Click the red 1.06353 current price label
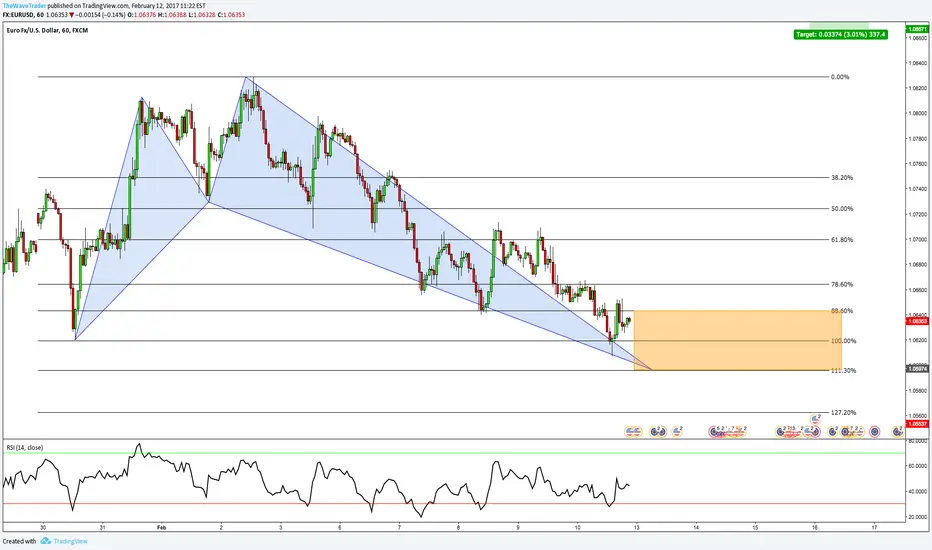The width and height of the screenshot is (932, 550). (918, 321)
